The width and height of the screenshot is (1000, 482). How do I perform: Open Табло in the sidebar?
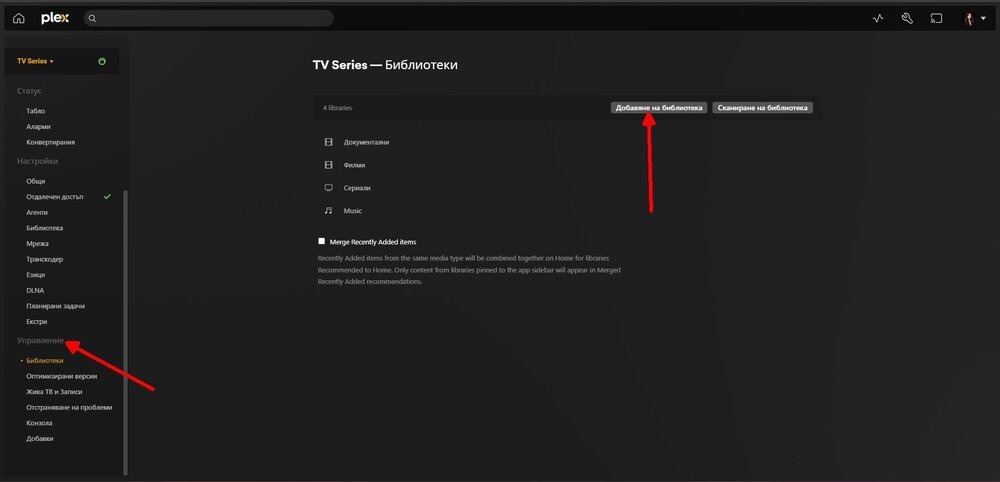[x=36, y=111]
